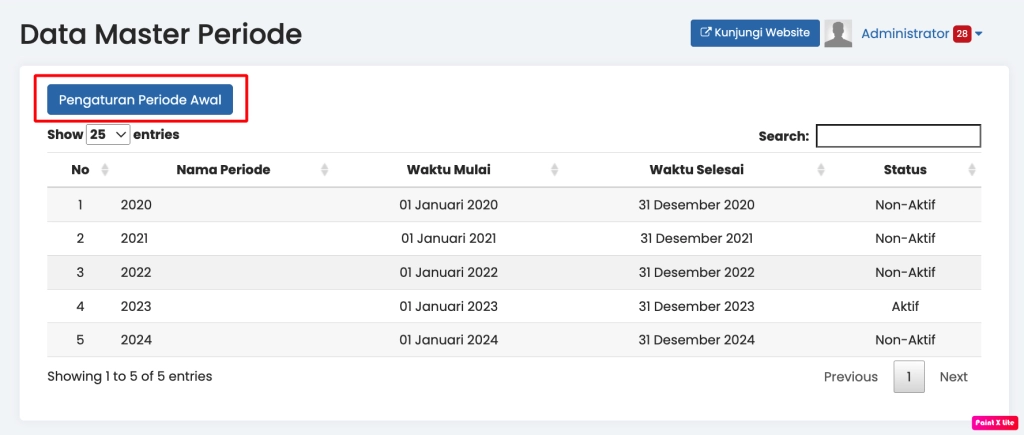Select page 1 in pagination
The width and height of the screenshot is (1024, 435).
coord(909,377)
